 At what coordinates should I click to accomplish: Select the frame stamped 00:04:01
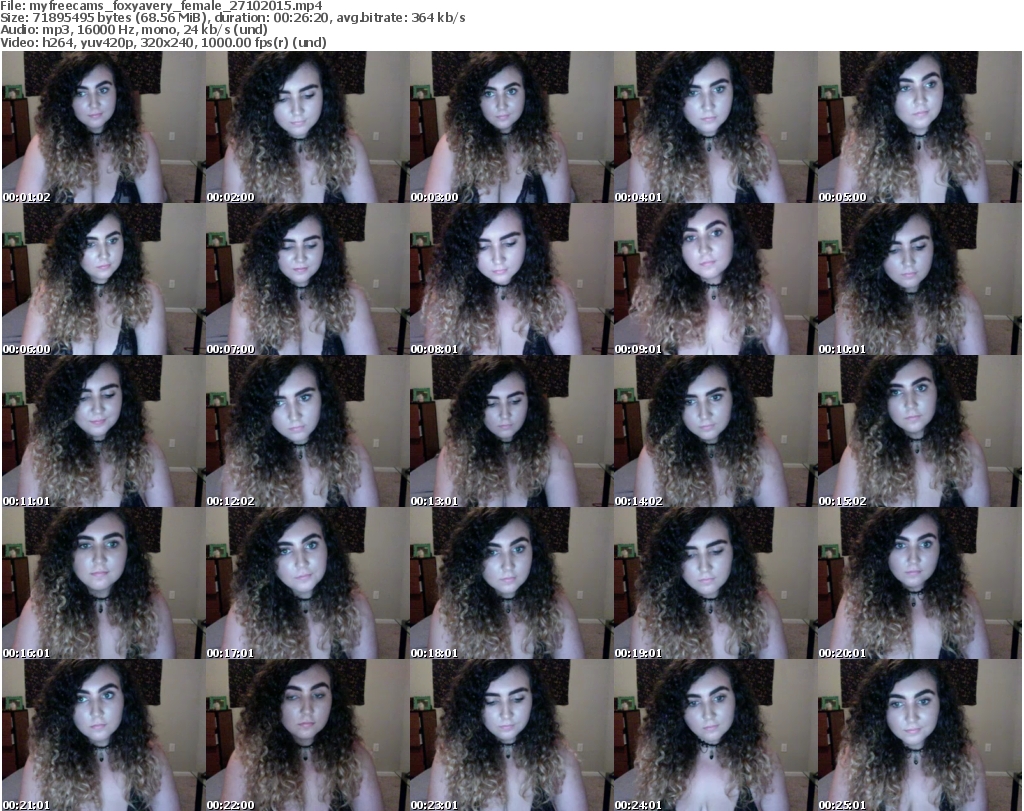tap(715, 127)
